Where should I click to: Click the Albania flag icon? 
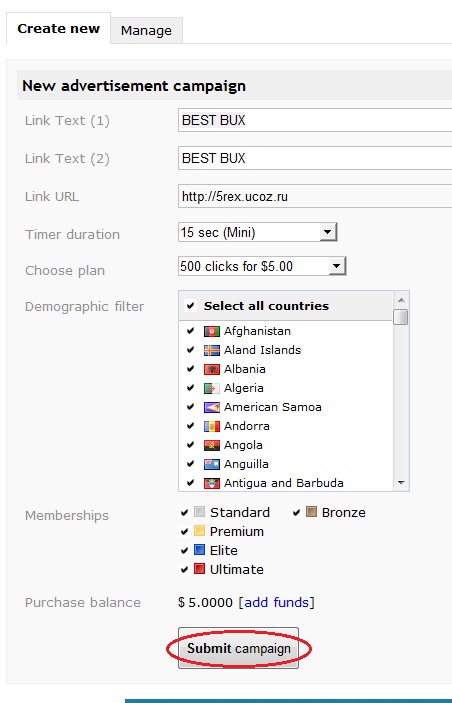(212, 369)
